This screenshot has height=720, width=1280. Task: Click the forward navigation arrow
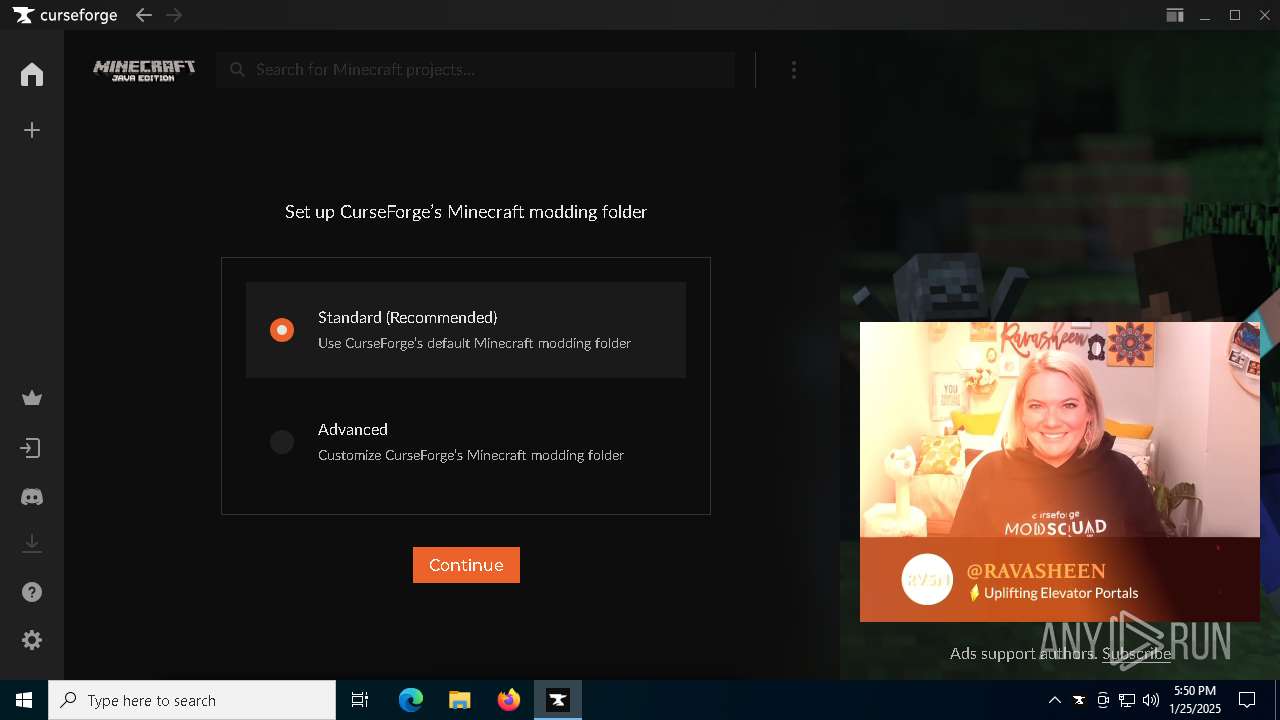coord(174,15)
